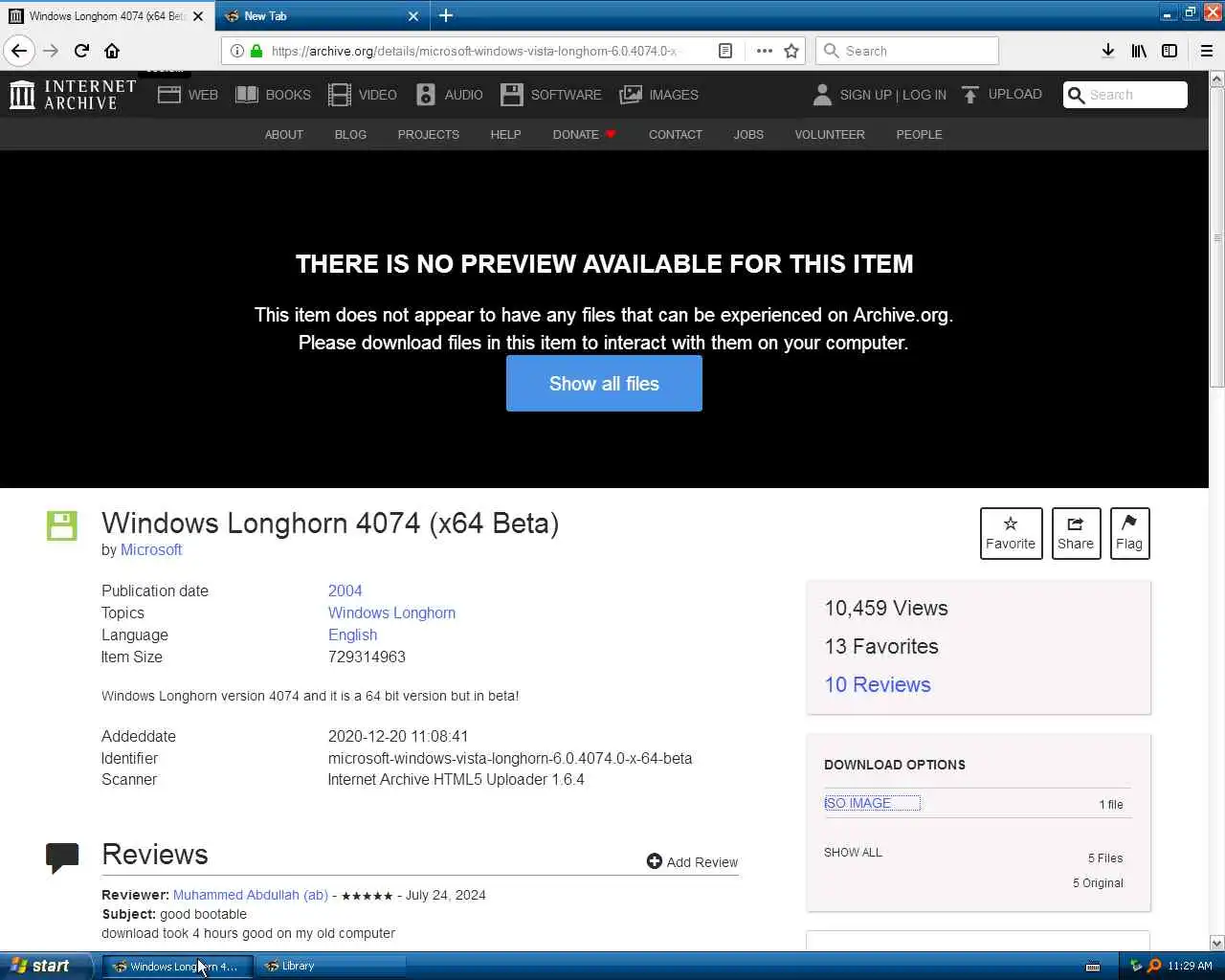Open the browser home page
The width and height of the screenshot is (1225, 980).
click(x=112, y=51)
